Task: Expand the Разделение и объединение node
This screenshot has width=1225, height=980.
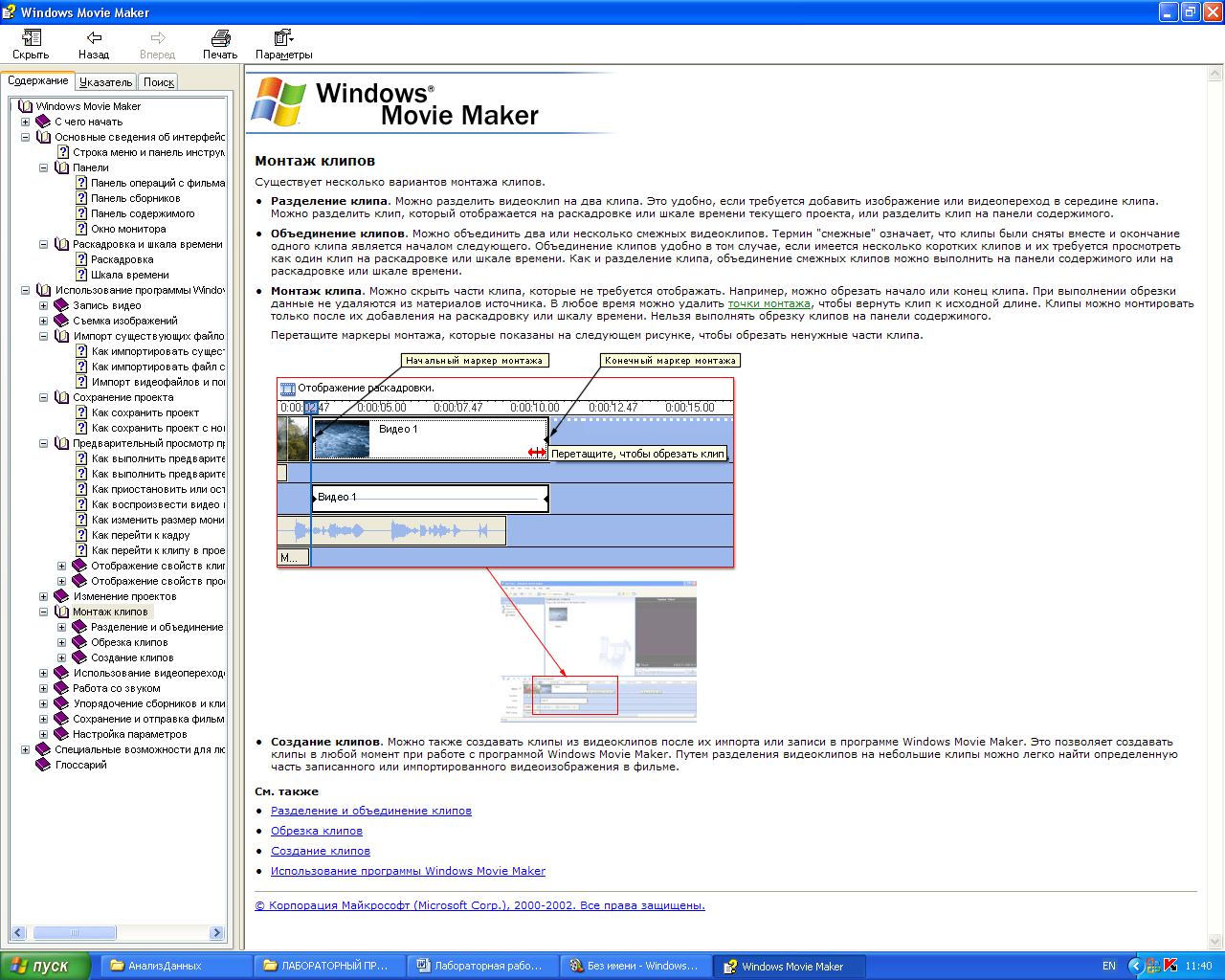Action: point(61,627)
